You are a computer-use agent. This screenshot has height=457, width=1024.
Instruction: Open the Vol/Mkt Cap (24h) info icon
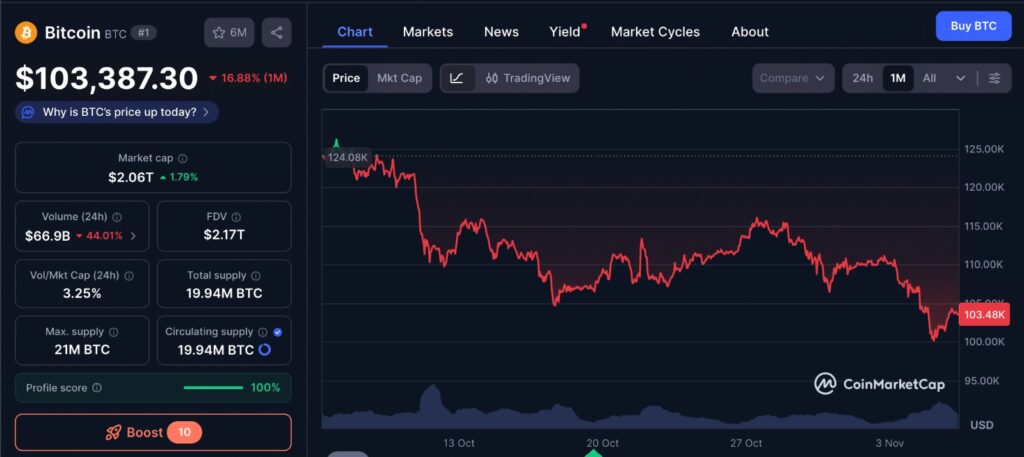pyautogui.click(x=129, y=276)
